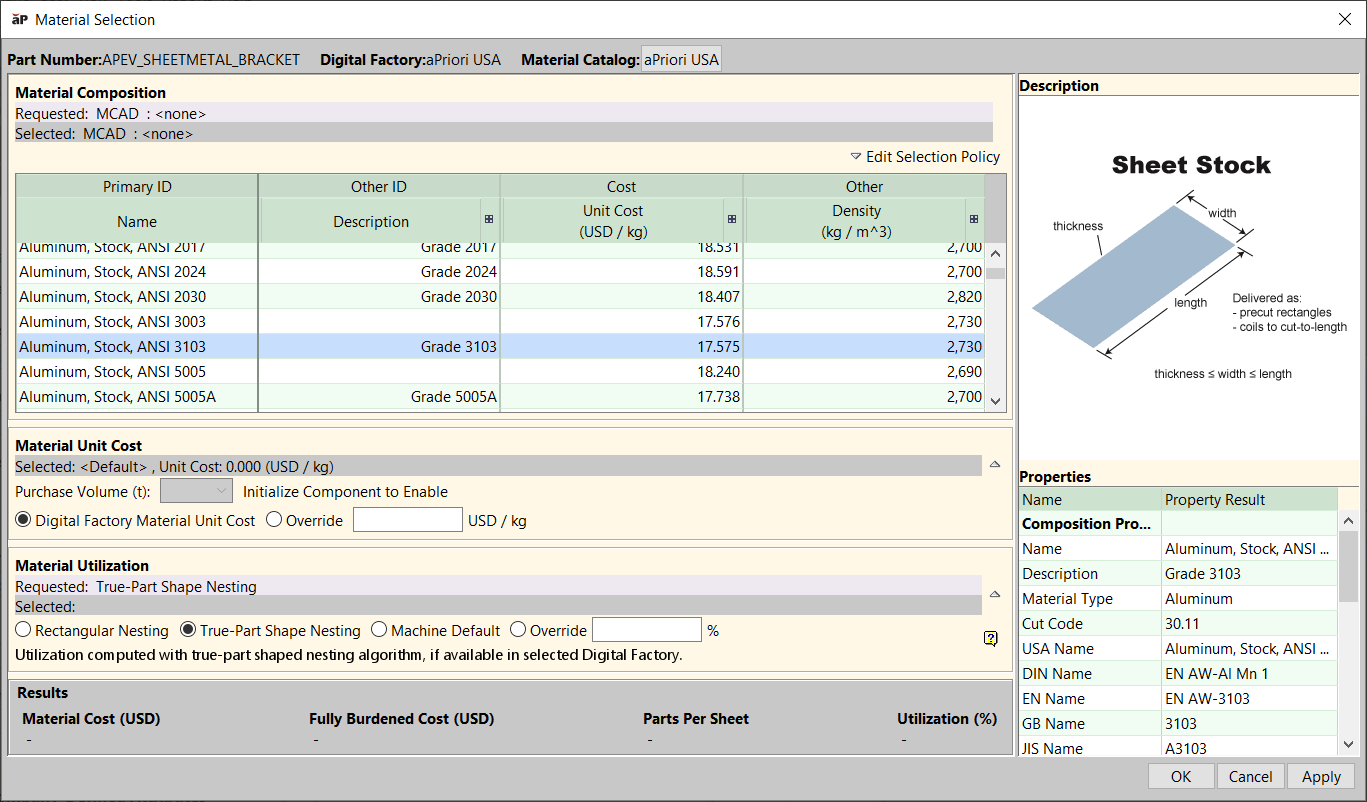Expand Edit Selection Policy

(x=925, y=156)
